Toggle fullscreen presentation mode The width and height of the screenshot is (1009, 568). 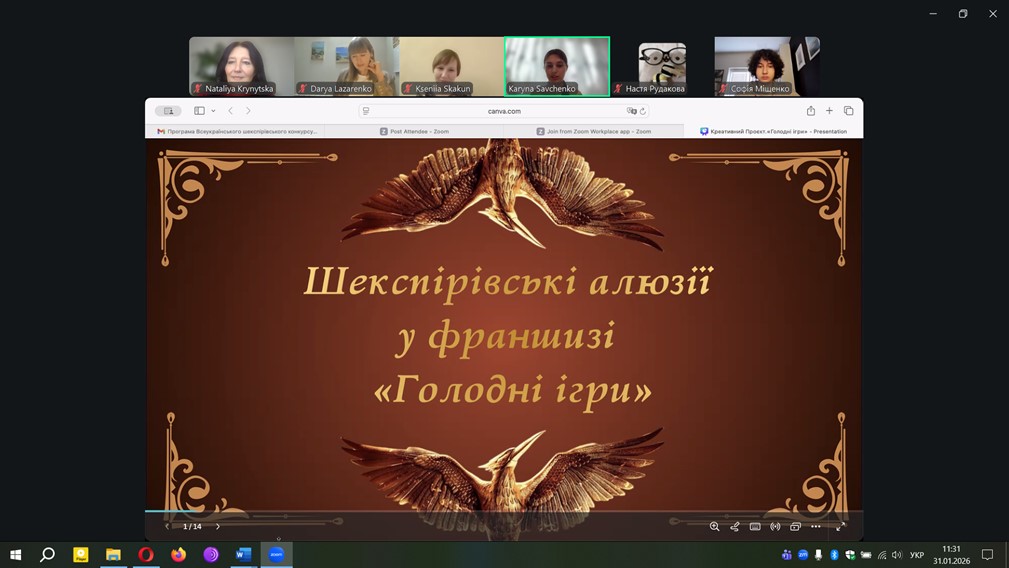click(x=840, y=526)
